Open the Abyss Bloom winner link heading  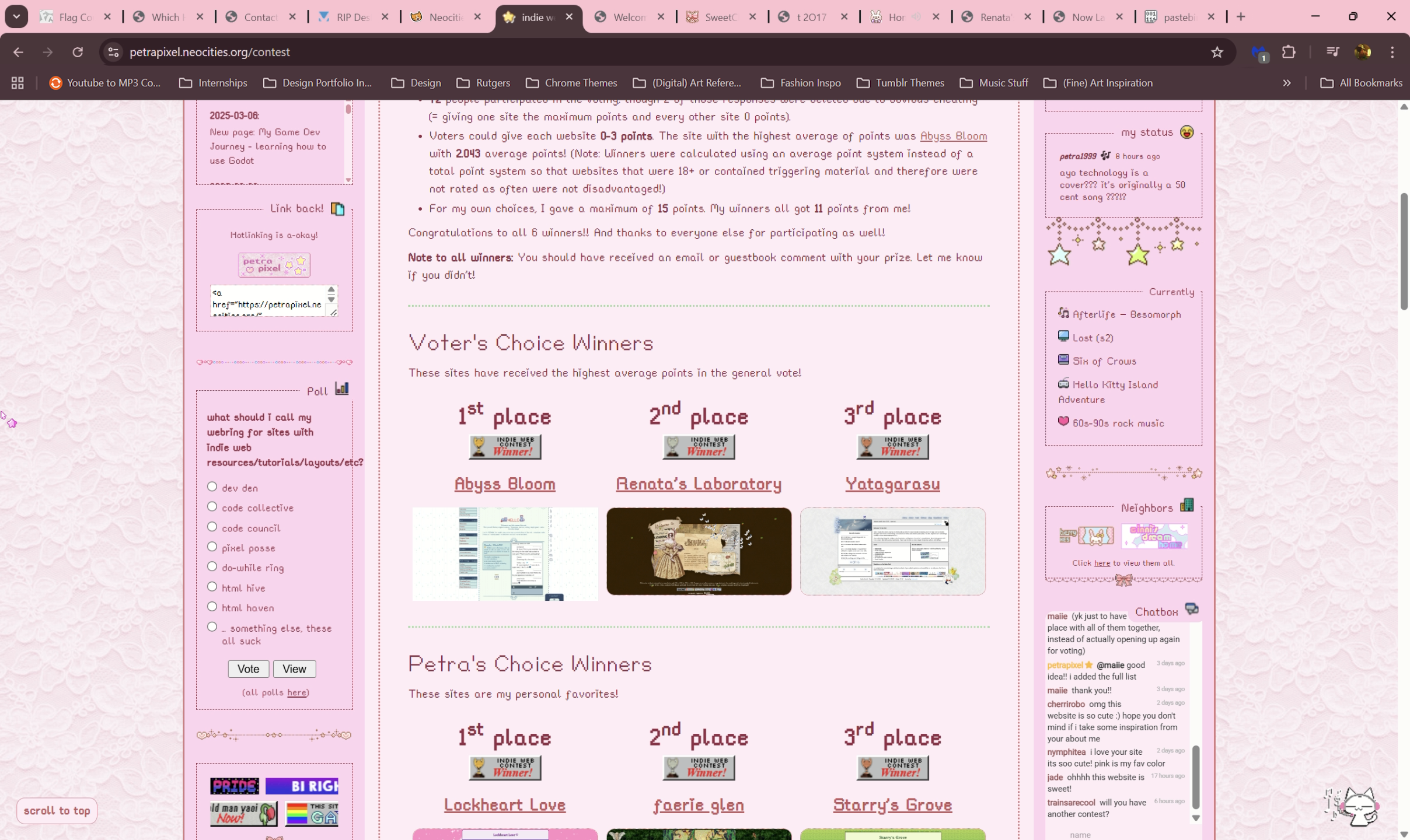505,484
